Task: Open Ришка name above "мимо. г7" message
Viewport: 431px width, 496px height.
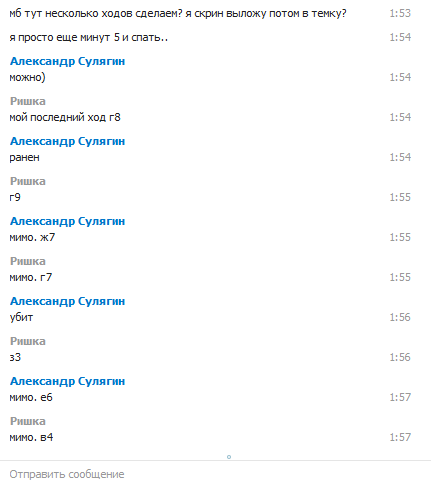Action: [x=28, y=261]
